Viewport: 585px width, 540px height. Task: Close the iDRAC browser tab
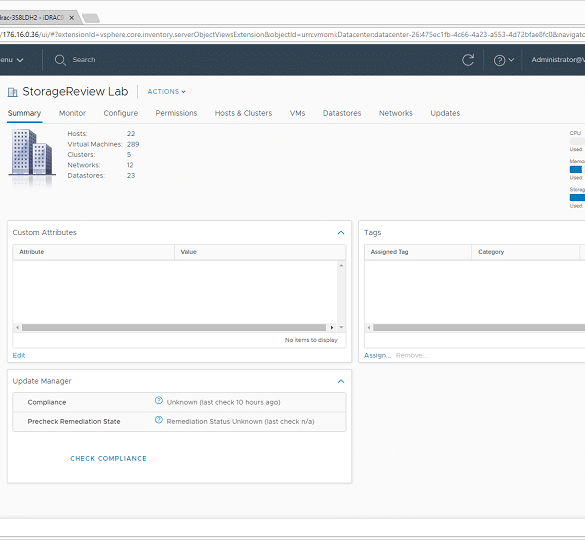(x=72, y=18)
